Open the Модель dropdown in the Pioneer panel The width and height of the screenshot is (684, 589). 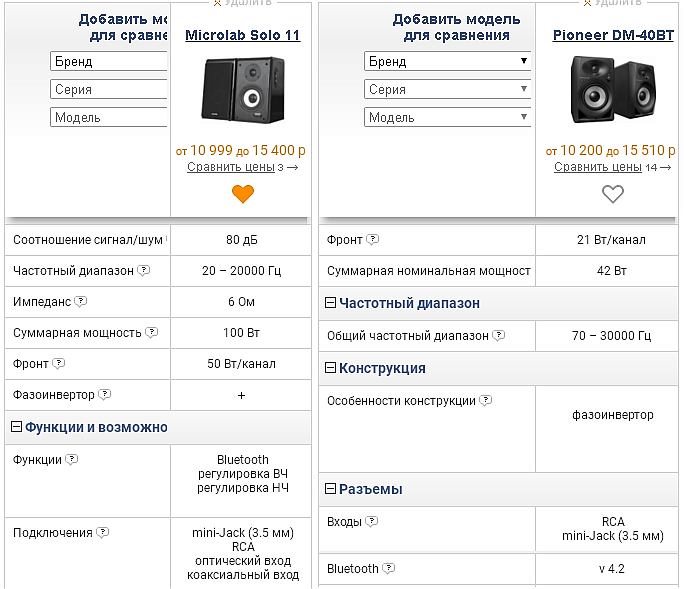(447, 117)
